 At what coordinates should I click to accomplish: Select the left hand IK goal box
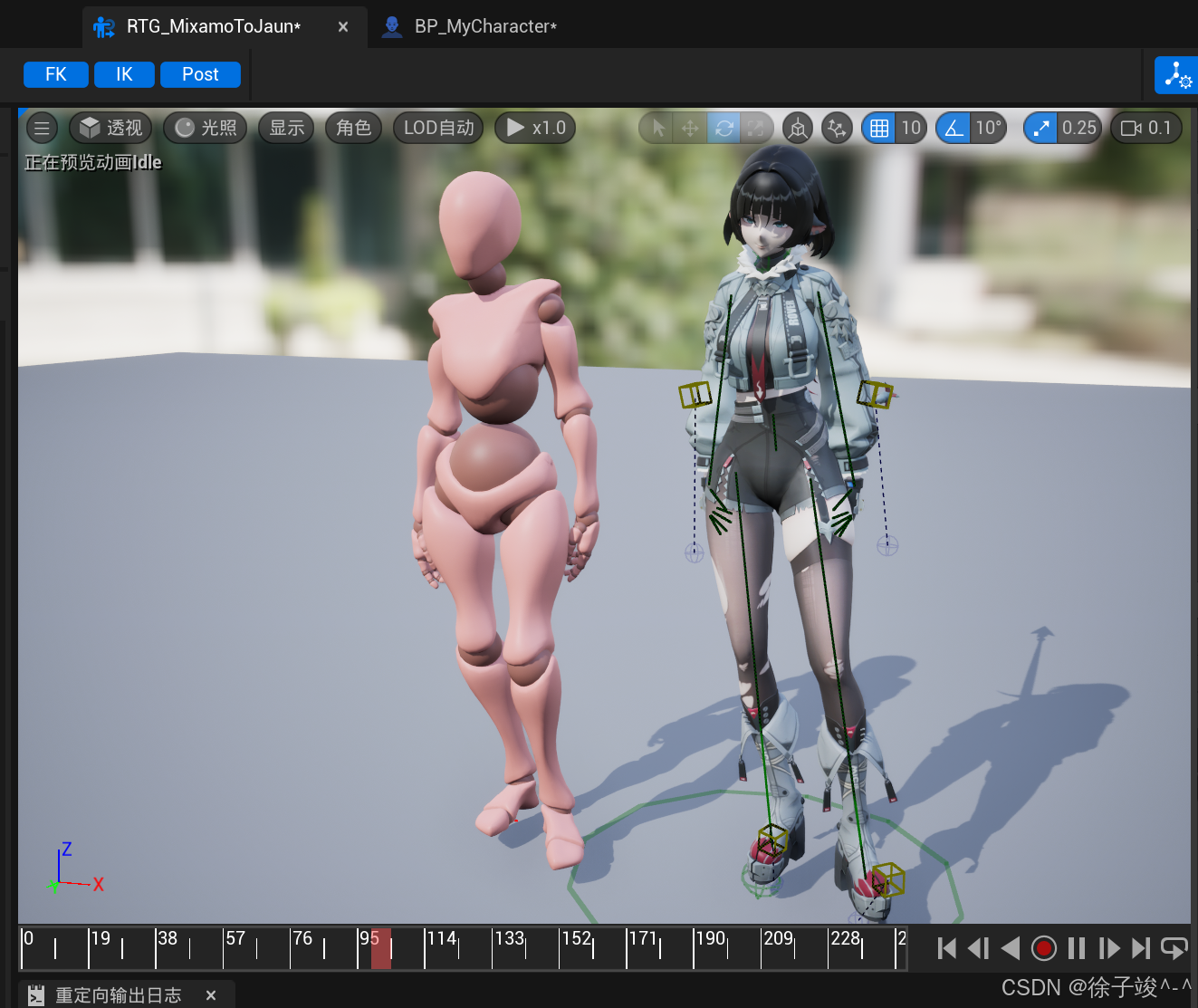[x=695, y=395]
